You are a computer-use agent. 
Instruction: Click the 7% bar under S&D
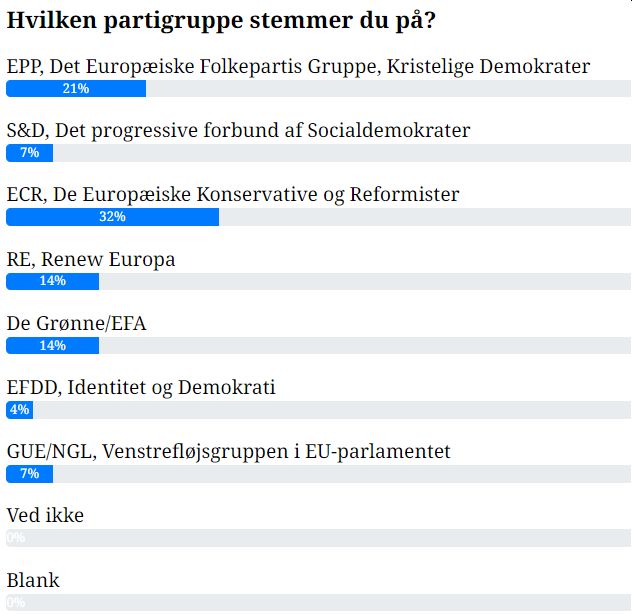pyautogui.click(x=29, y=153)
